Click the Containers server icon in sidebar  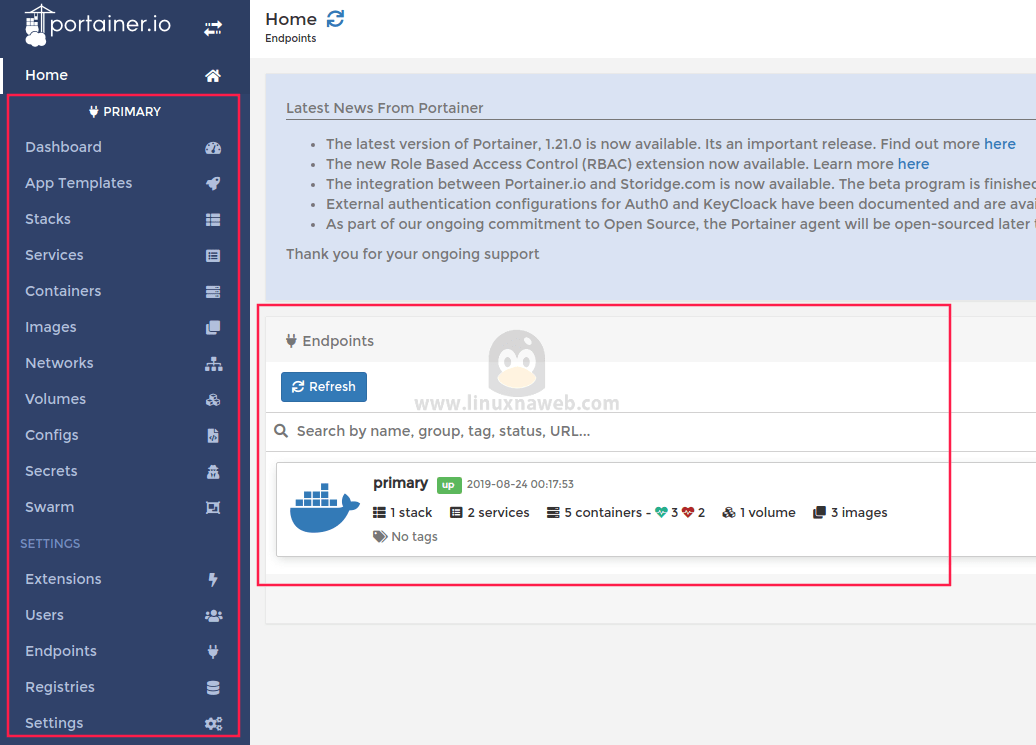pyautogui.click(x=213, y=291)
